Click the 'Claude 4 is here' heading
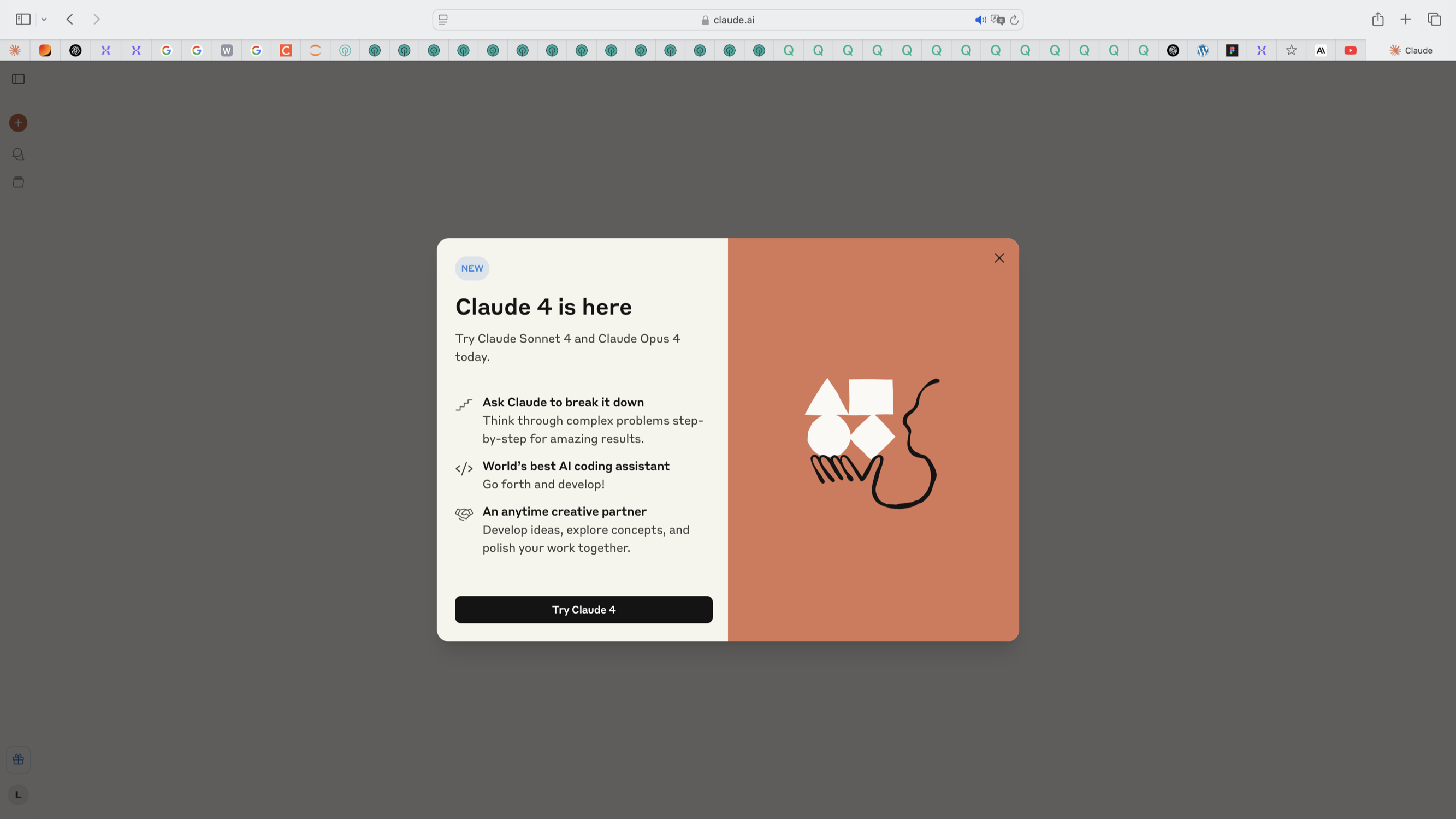The image size is (1456, 819). pos(543,307)
